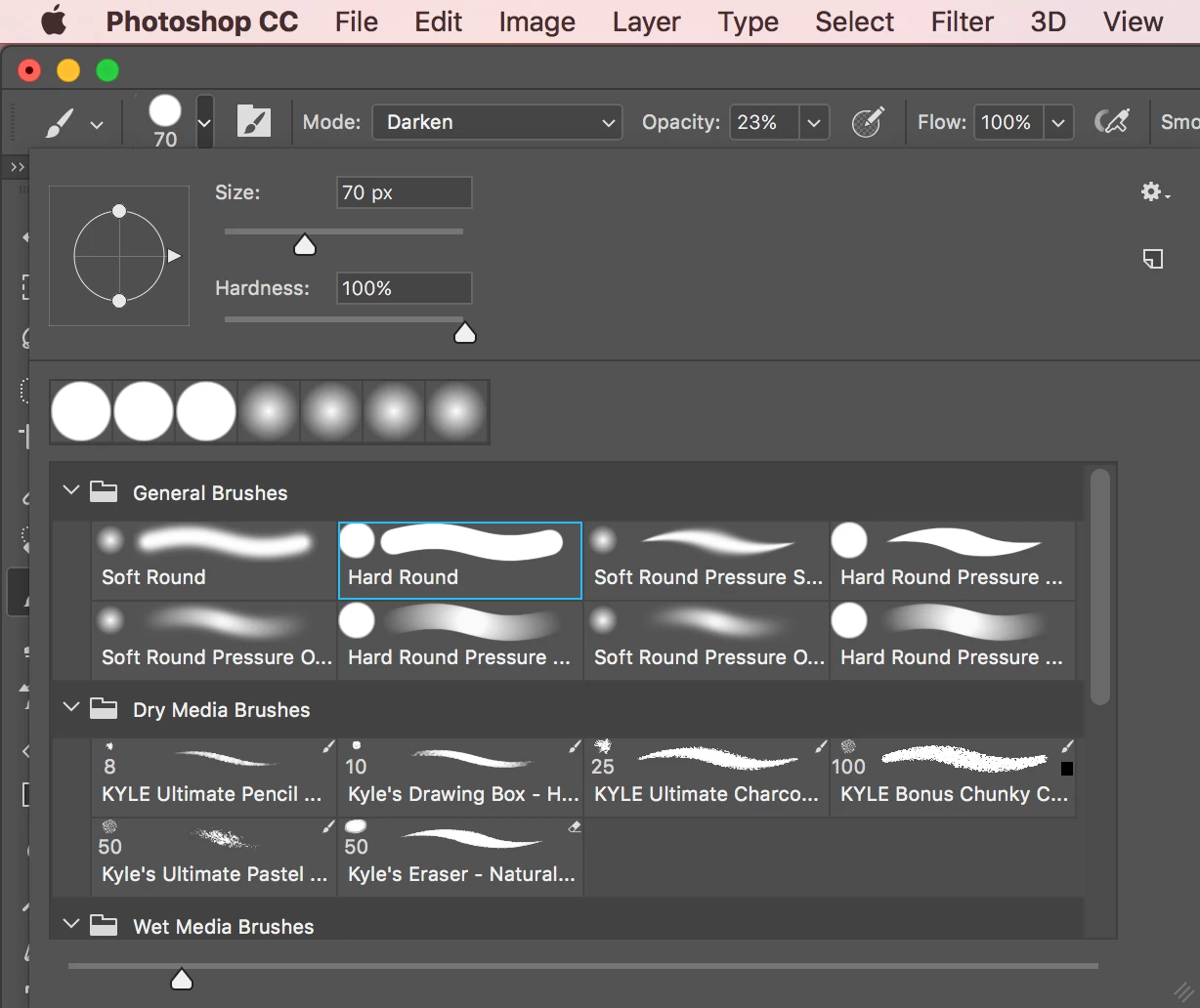This screenshot has height=1008, width=1200.
Task: Select the Soft Round brush
Action: tap(212, 560)
